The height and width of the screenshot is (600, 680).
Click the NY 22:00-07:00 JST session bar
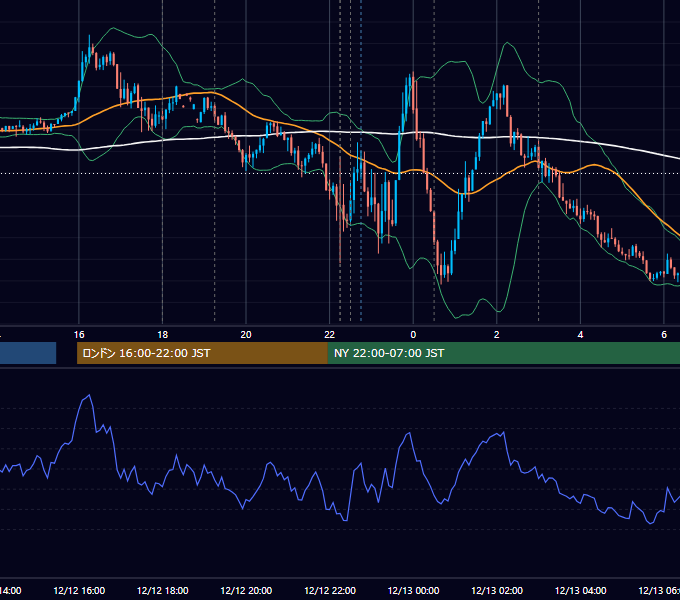503,353
